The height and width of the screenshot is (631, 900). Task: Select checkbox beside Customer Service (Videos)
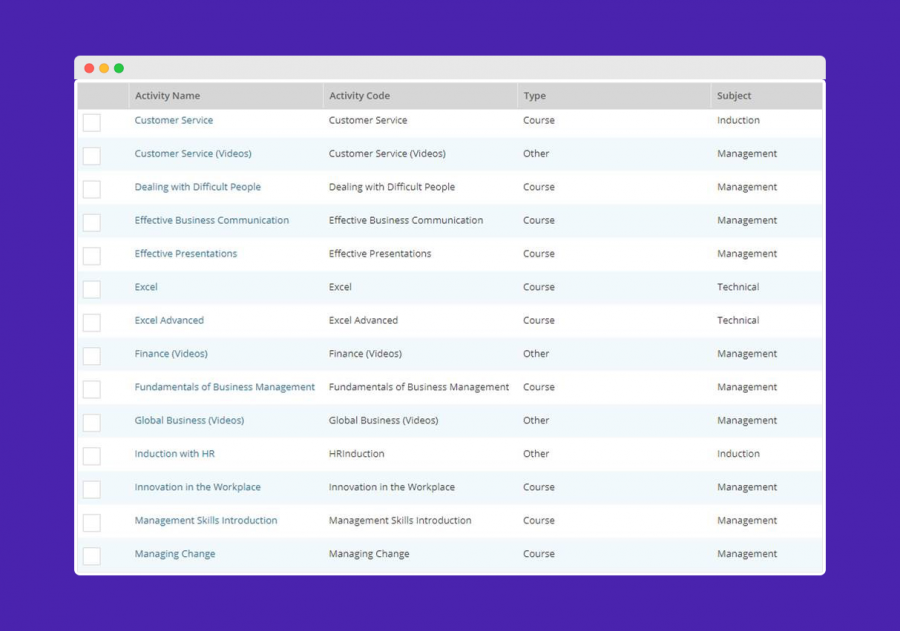92,156
